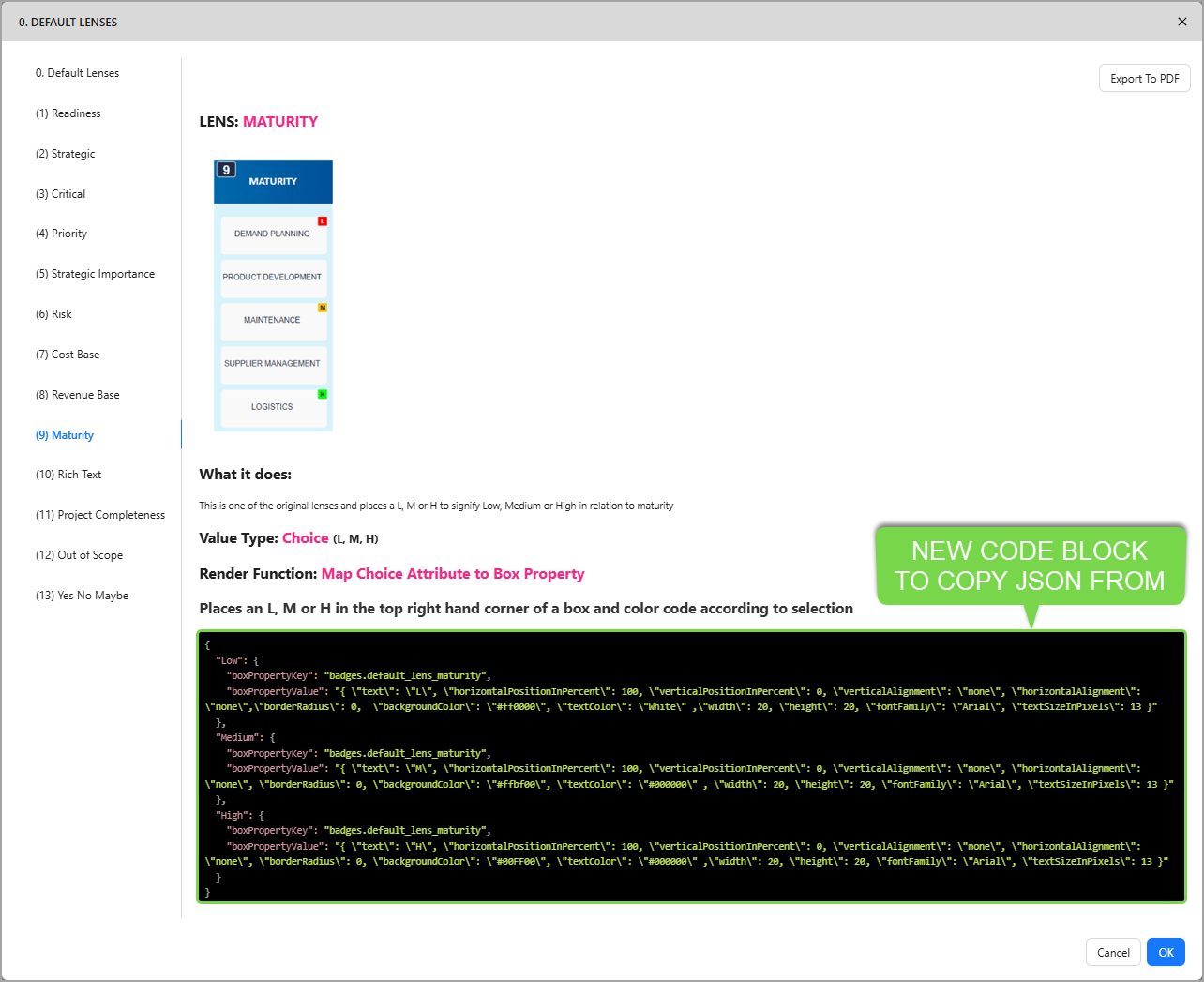The height and width of the screenshot is (982, 1204).
Task: Switch to the (10) Rich Text lens
Action: [68, 475]
